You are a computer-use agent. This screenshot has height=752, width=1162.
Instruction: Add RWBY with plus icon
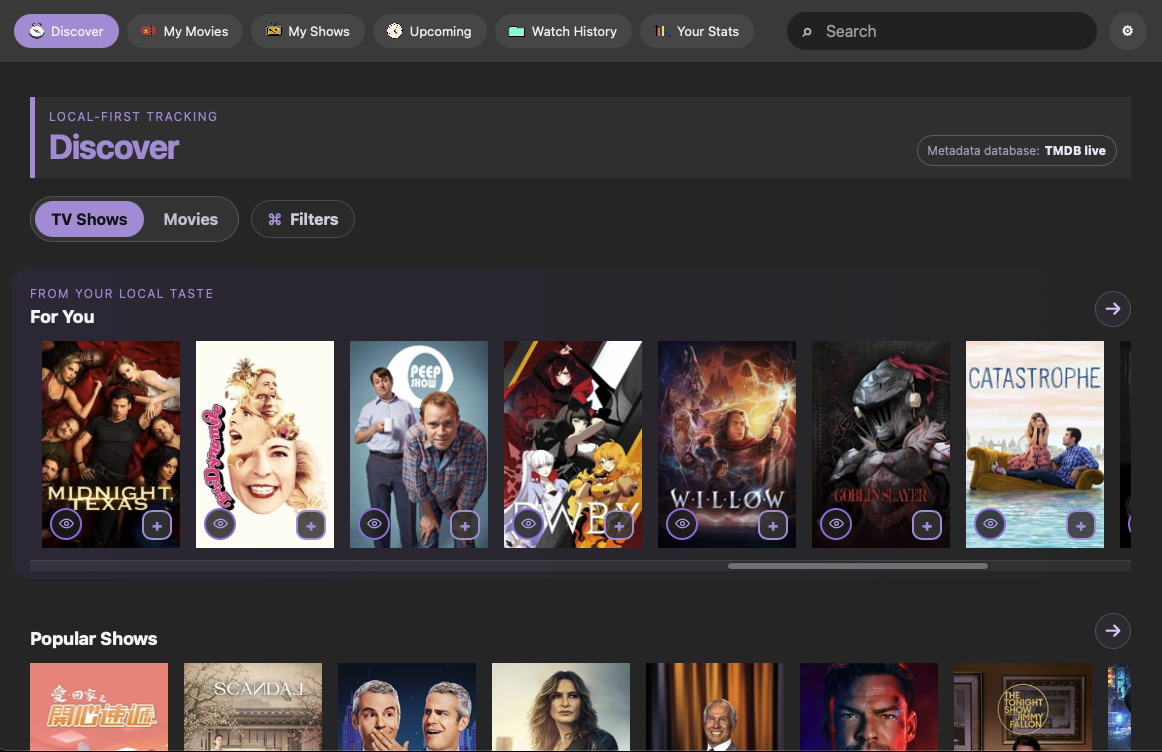coord(620,525)
